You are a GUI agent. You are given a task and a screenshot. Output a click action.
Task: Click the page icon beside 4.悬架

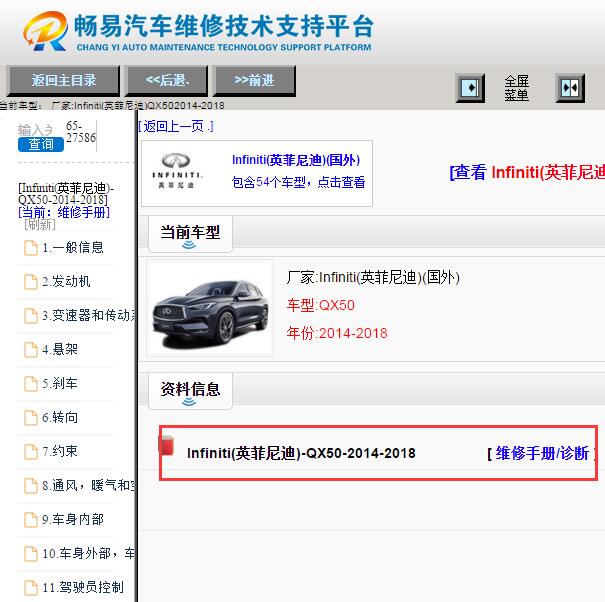[31, 350]
